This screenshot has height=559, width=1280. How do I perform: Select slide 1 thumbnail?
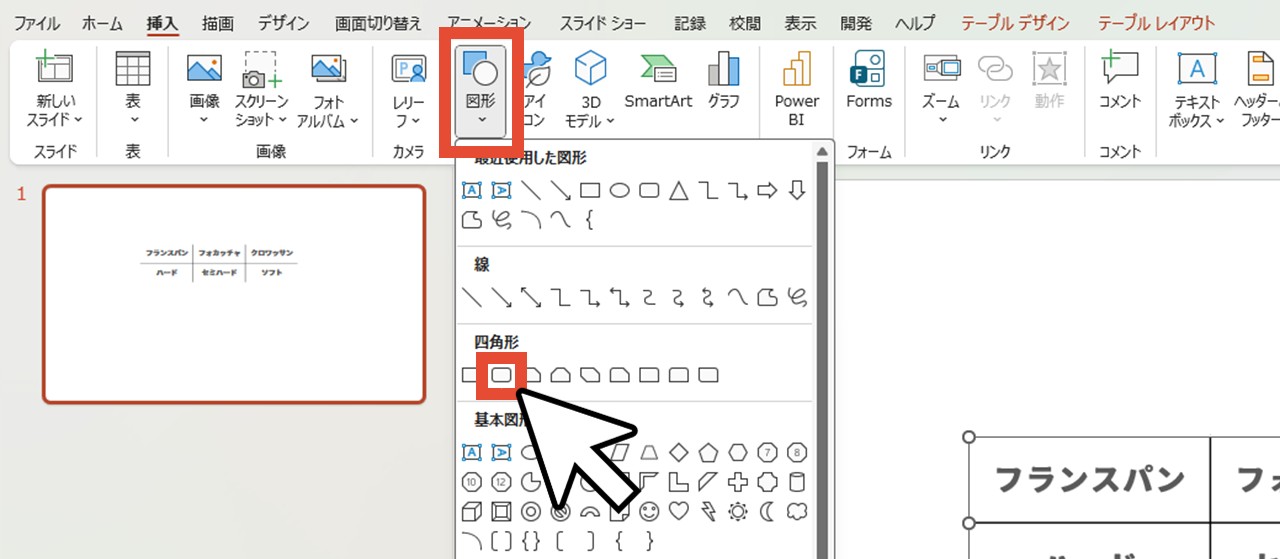pyautogui.click(x=234, y=294)
